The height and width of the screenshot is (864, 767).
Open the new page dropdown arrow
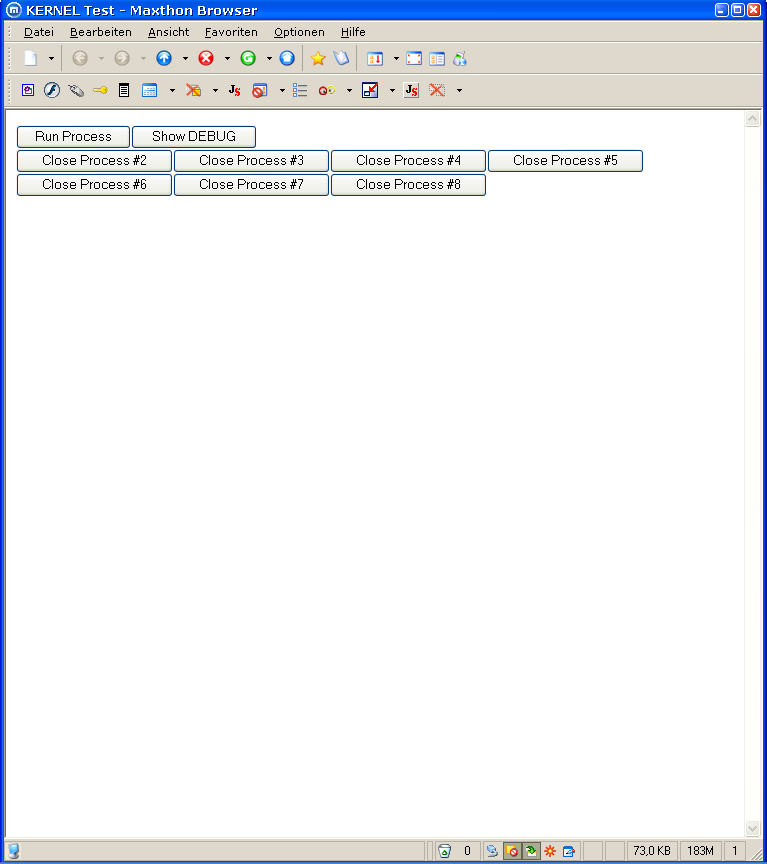pyautogui.click(x=51, y=58)
